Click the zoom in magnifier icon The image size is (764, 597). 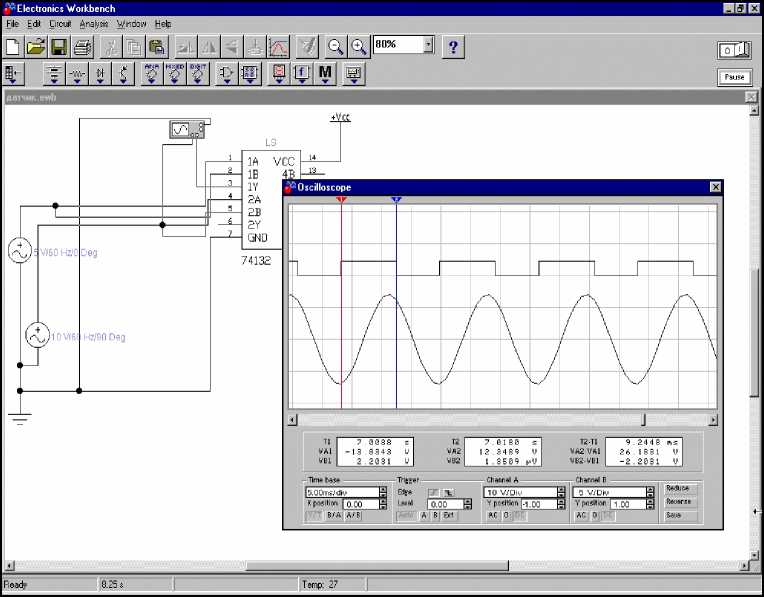tap(358, 46)
